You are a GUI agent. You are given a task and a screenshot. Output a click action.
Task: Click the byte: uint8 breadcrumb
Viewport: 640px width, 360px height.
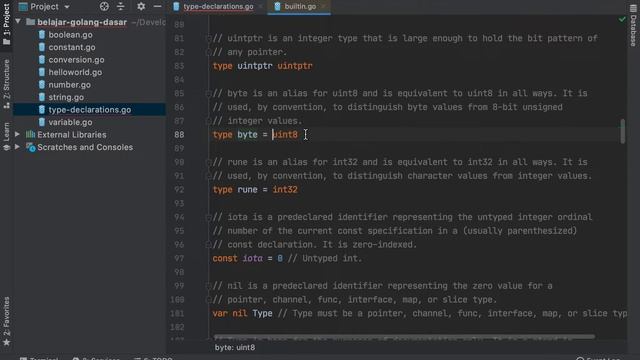click(235, 347)
